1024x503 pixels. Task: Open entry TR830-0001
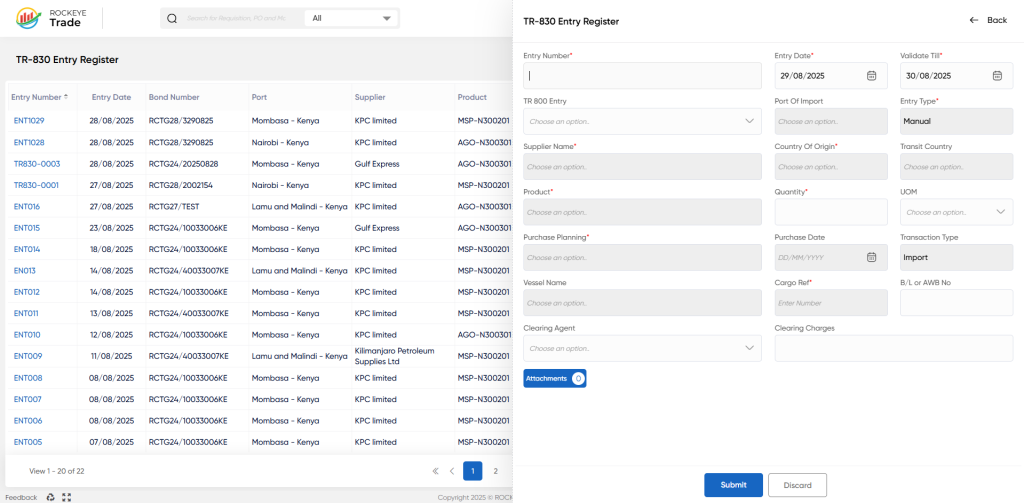(x=36, y=186)
